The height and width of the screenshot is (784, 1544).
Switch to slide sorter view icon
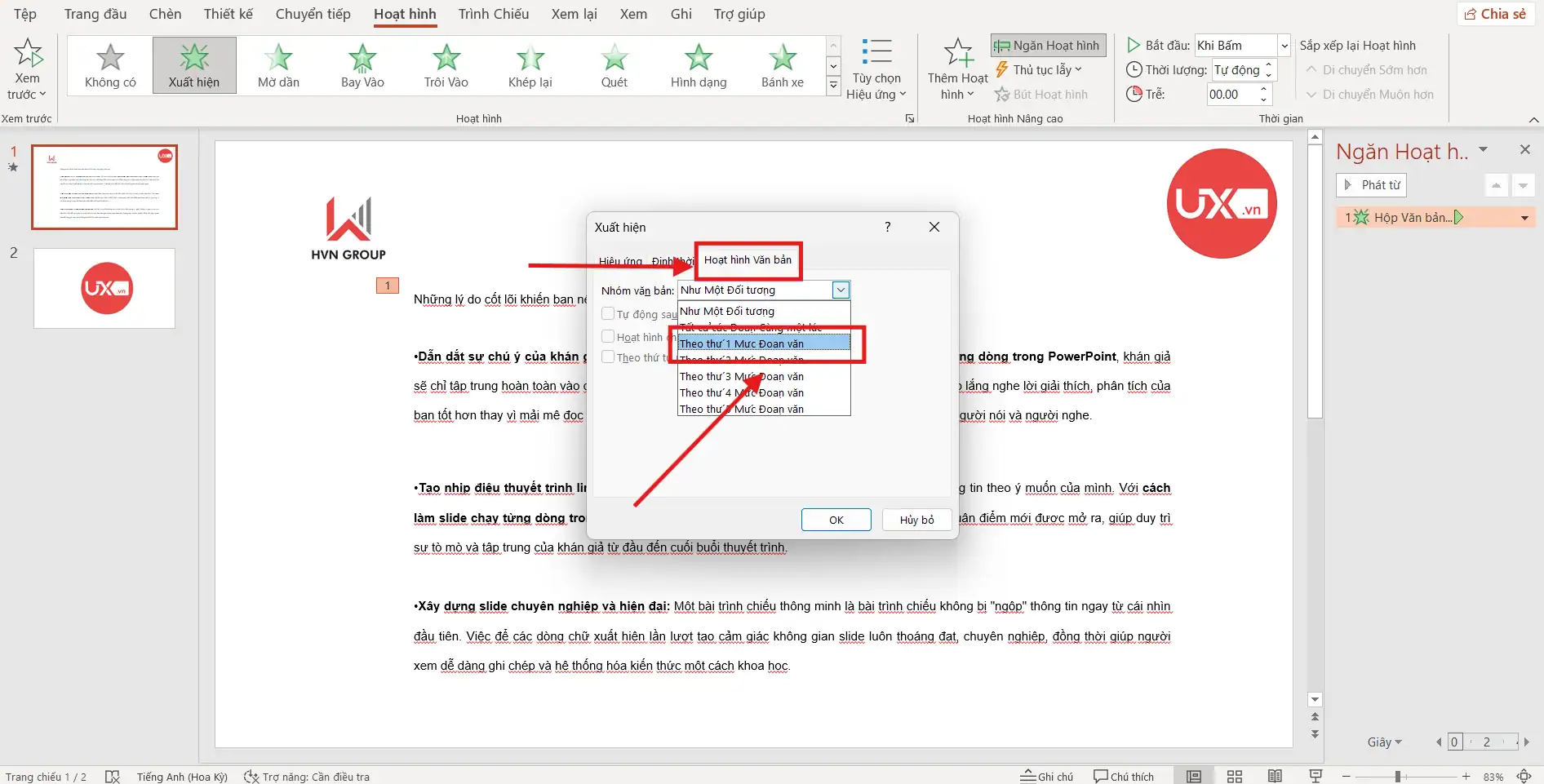coord(1234,776)
